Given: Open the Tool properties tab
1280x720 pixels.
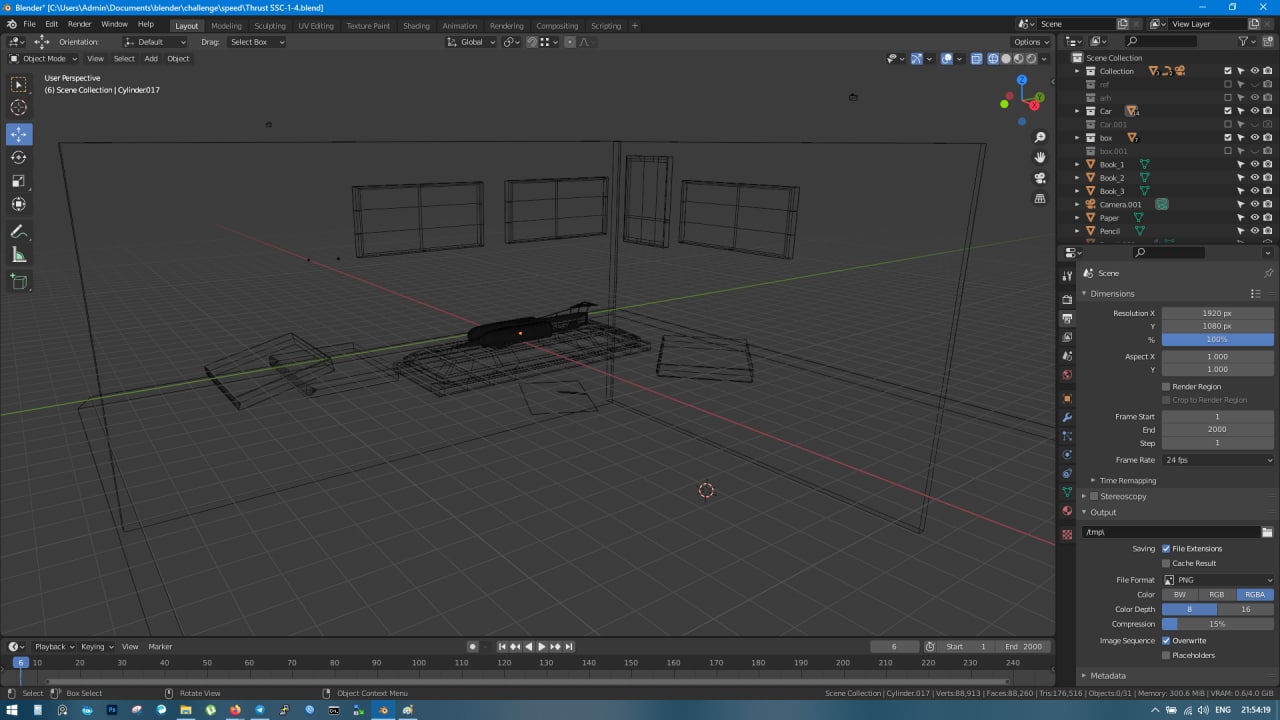Looking at the screenshot, I should point(1067,276).
